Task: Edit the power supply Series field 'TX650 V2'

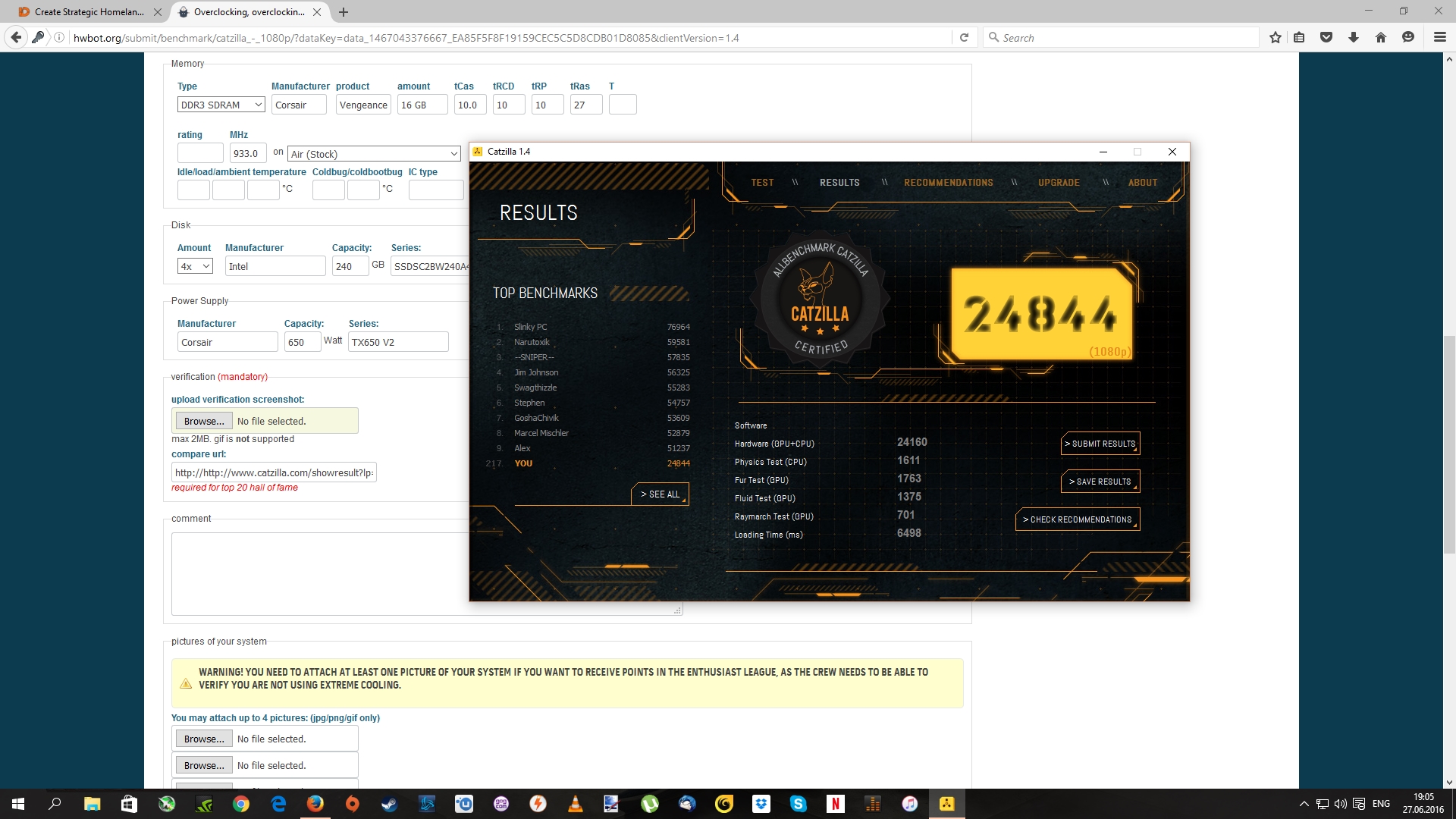Action: coord(398,342)
